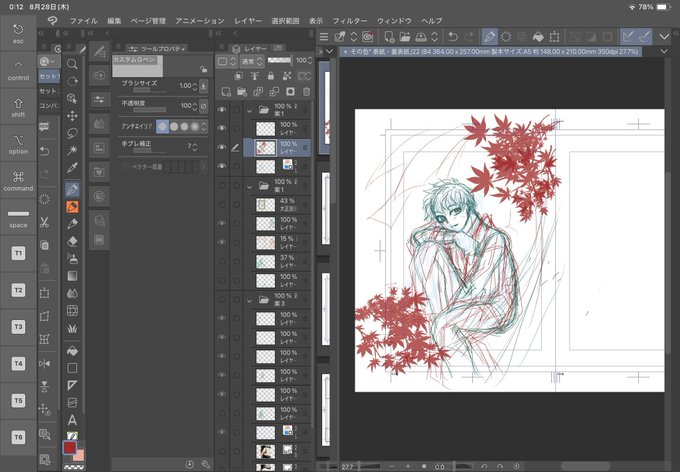
Task: Collapse the first 案1 layer folder
Action: click(249, 111)
